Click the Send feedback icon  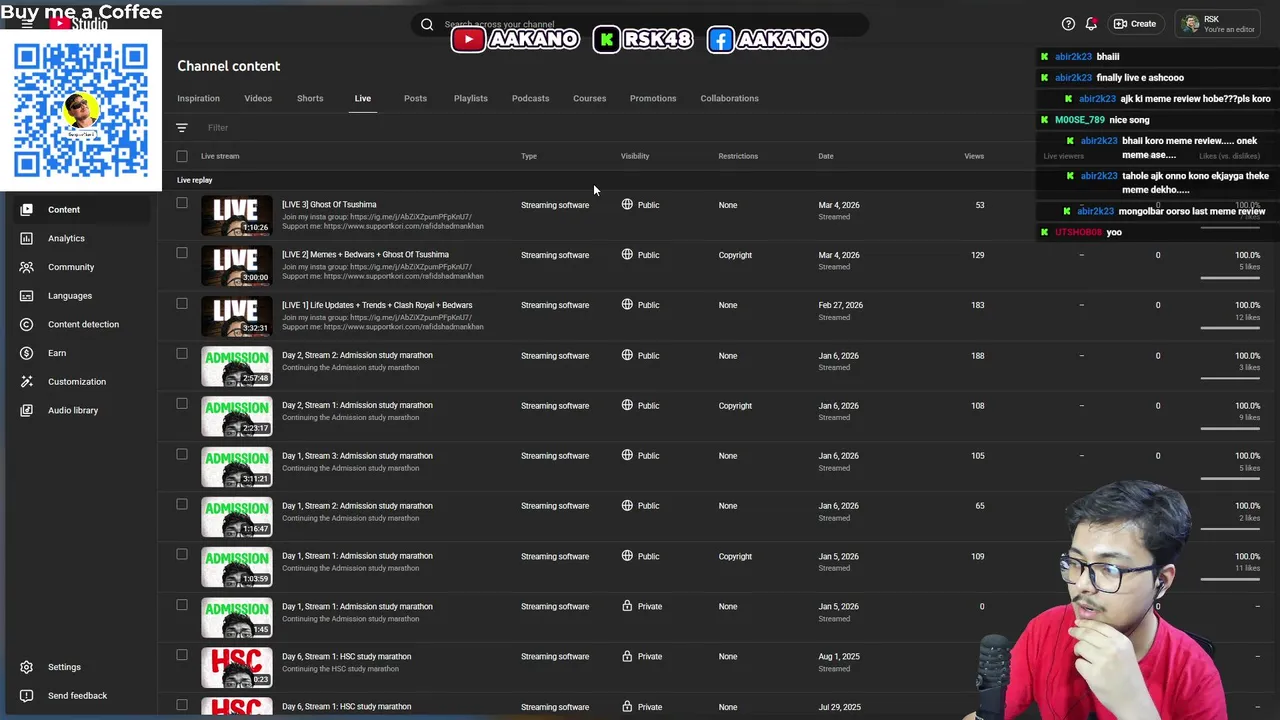(27, 695)
